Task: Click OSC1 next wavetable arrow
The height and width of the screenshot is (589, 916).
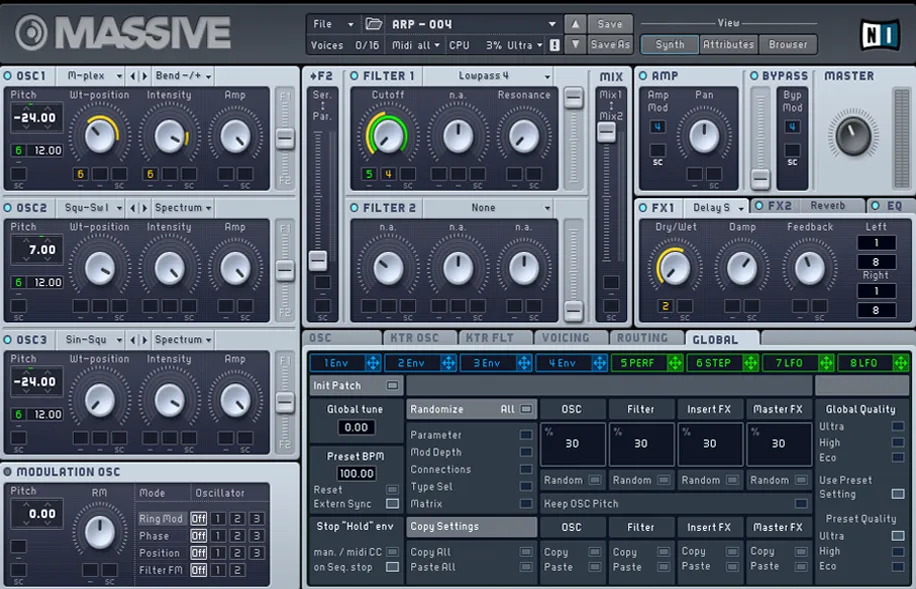Action: (x=144, y=76)
